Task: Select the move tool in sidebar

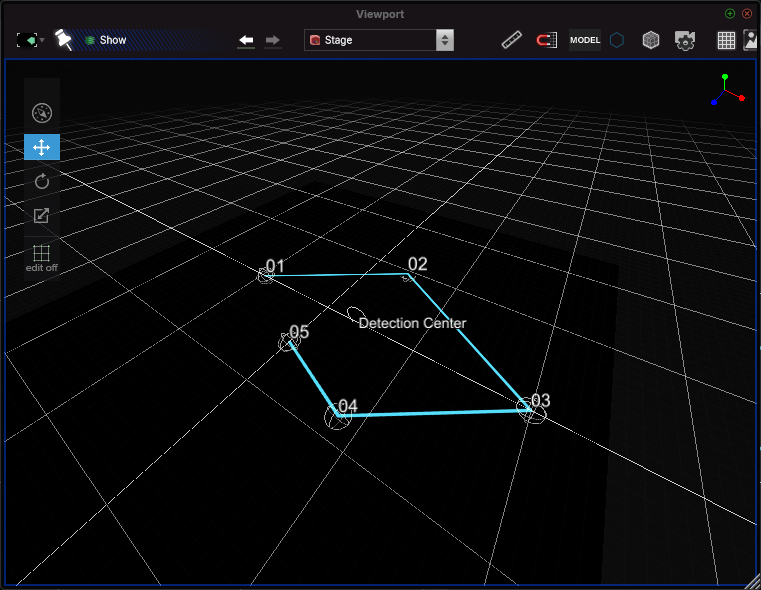Action: (x=42, y=147)
